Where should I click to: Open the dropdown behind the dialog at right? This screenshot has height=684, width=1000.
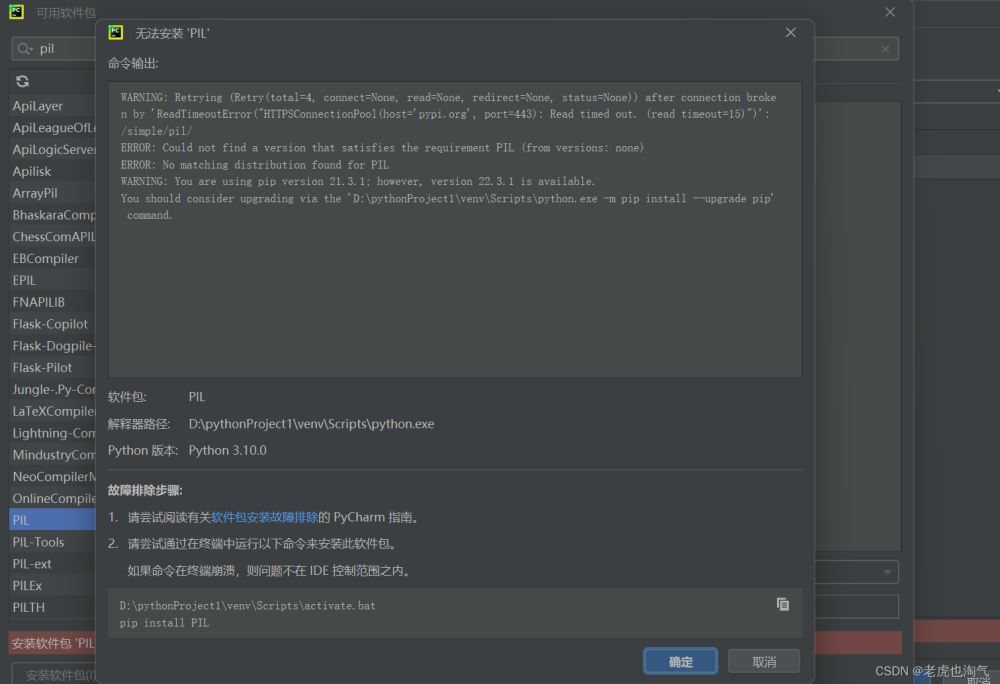[x=887, y=572]
